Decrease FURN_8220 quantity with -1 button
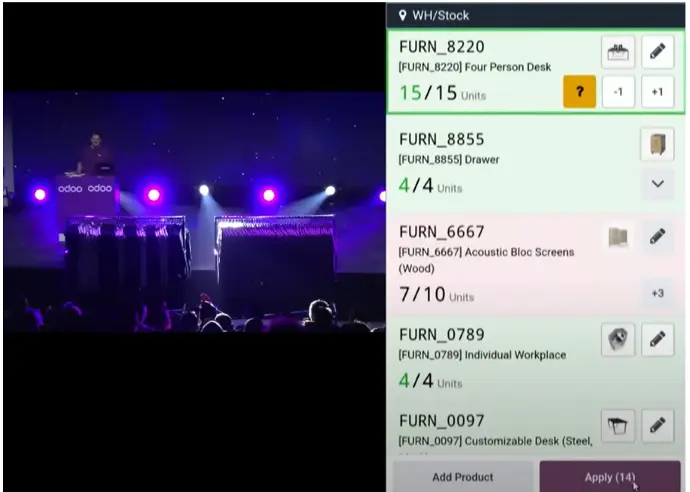 (618, 92)
